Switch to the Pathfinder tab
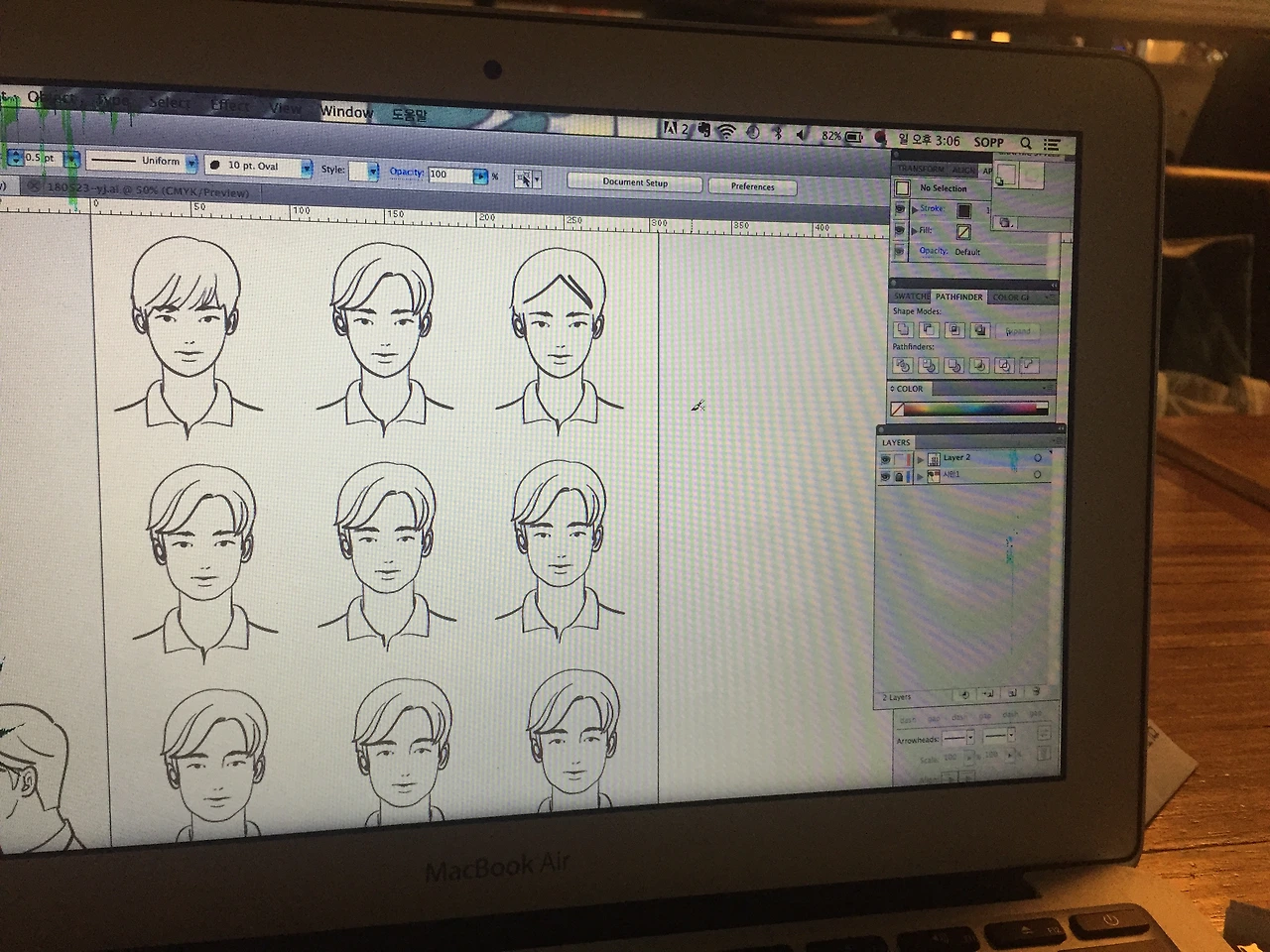 point(958,297)
